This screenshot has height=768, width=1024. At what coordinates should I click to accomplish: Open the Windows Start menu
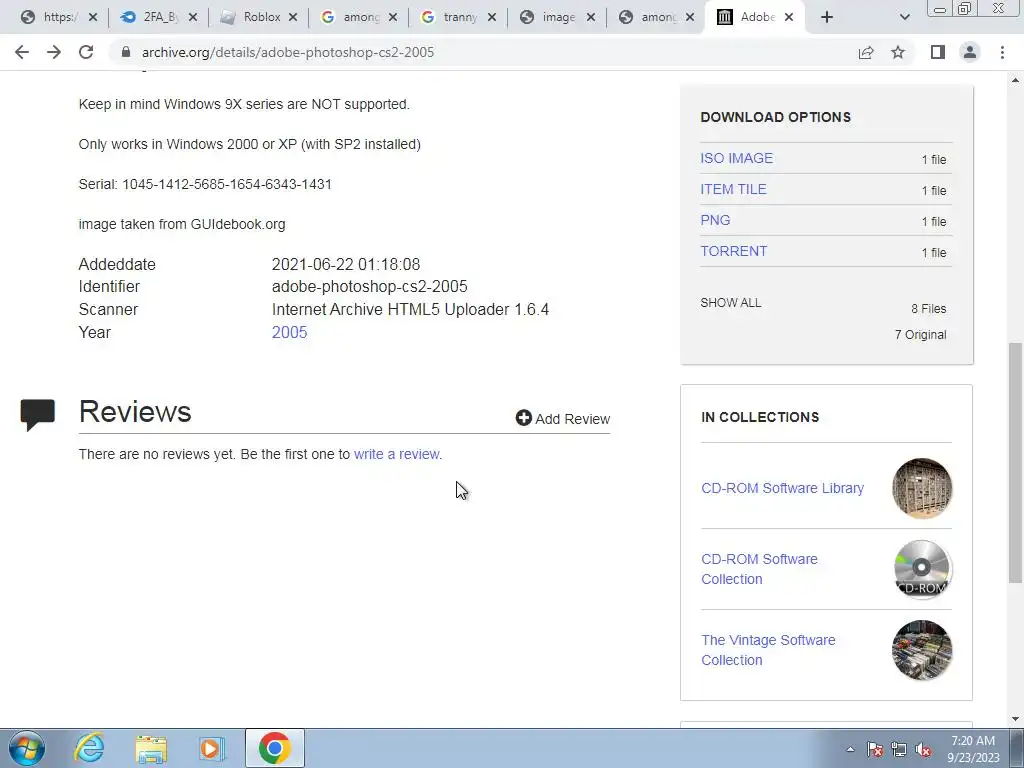point(26,748)
